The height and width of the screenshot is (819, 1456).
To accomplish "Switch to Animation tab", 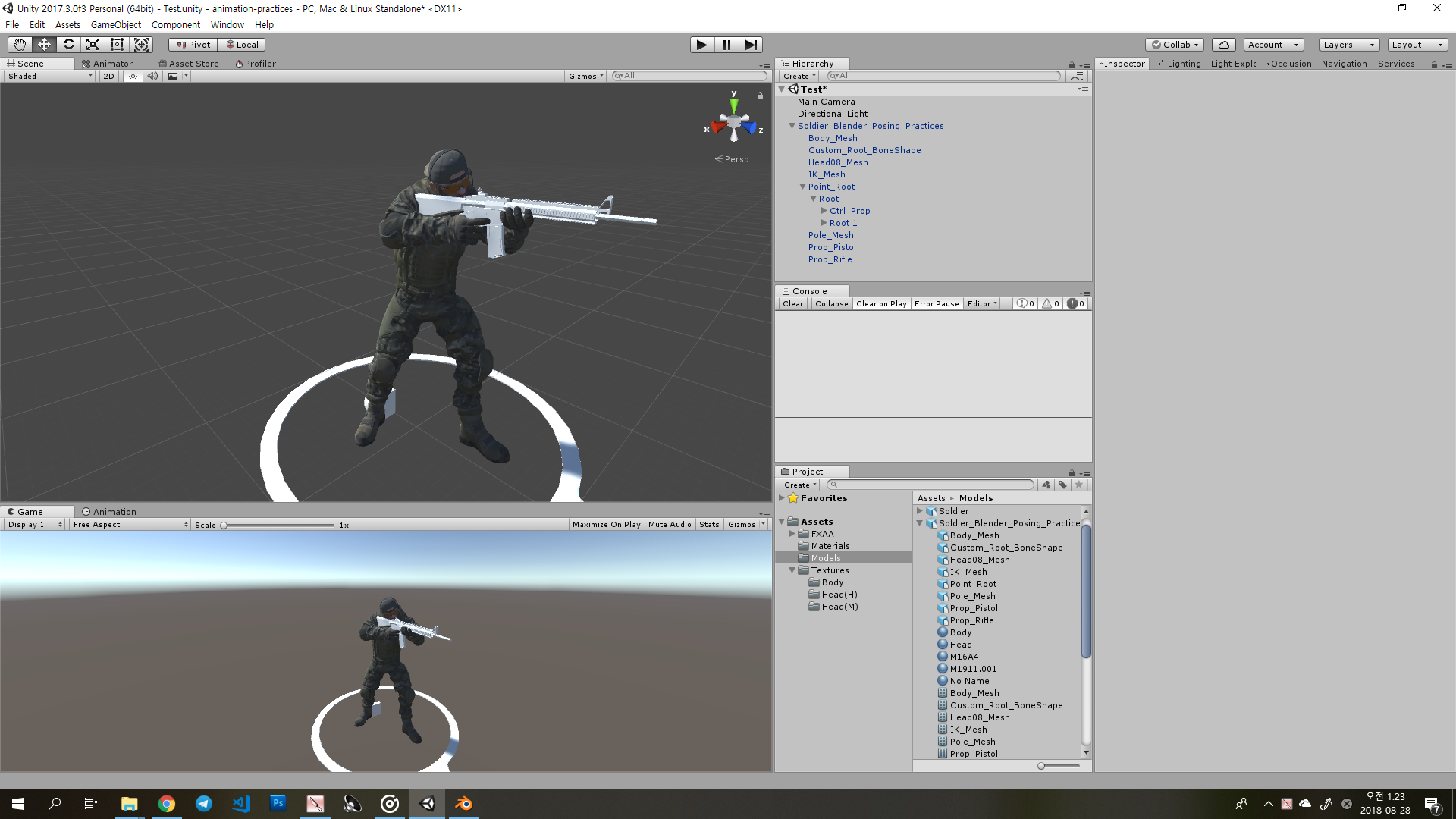I will [x=109, y=512].
